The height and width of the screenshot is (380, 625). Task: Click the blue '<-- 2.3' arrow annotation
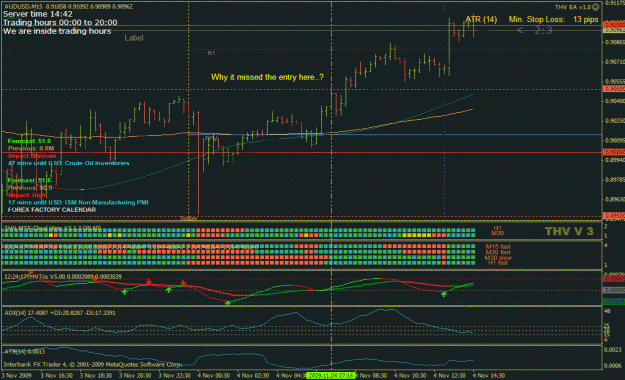pos(534,30)
